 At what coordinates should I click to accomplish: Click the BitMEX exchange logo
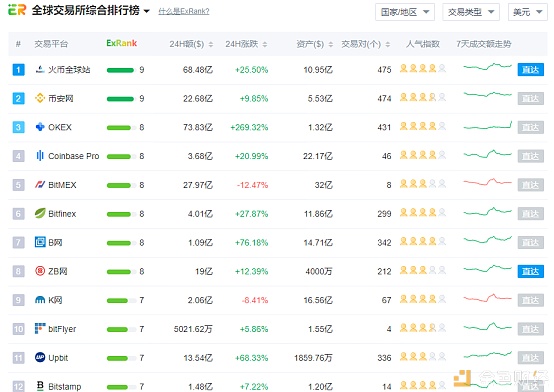point(40,185)
